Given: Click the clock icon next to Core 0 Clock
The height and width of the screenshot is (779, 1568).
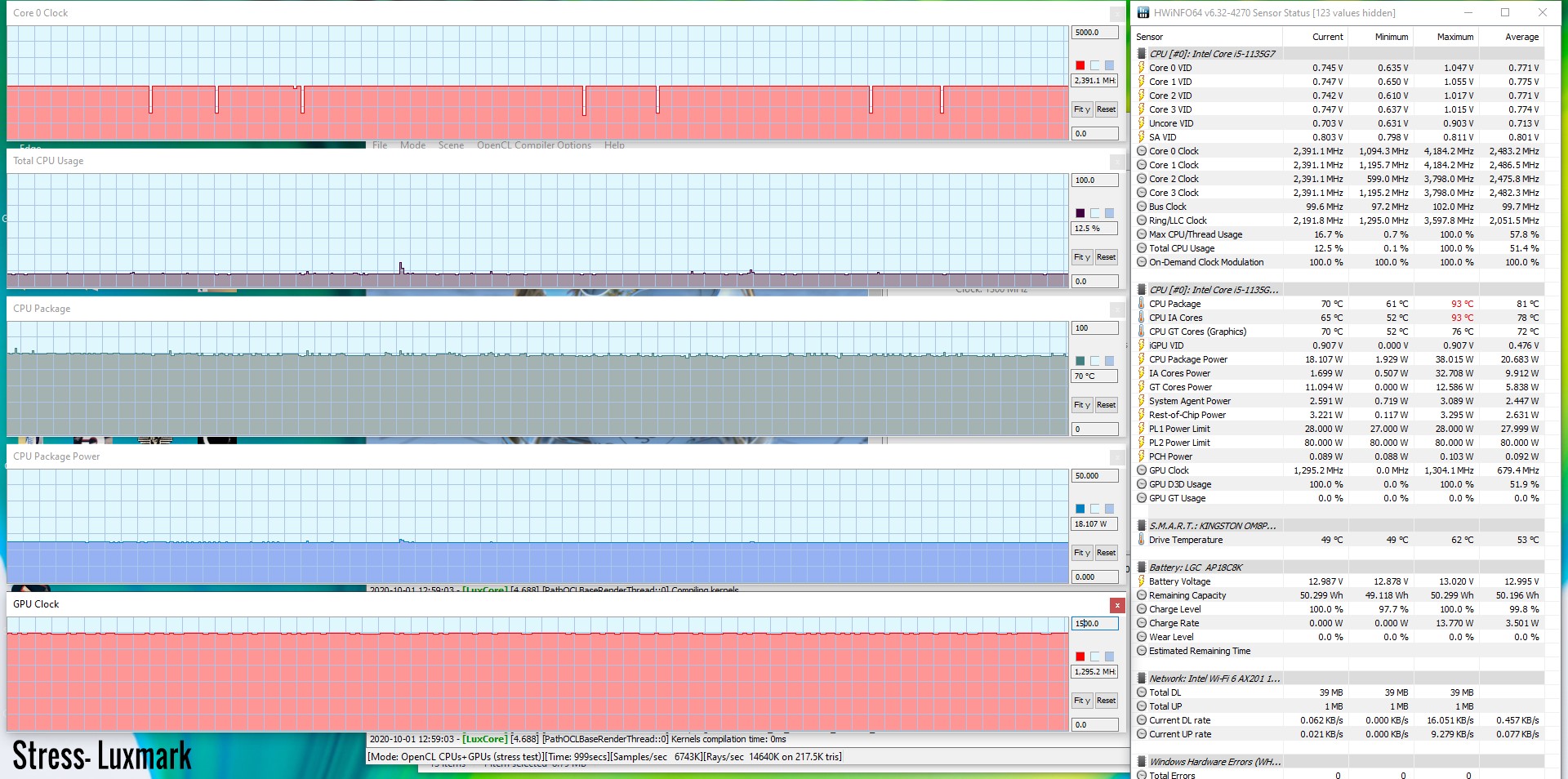Looking at the screenshot, I should click(x=1142, y=151).
